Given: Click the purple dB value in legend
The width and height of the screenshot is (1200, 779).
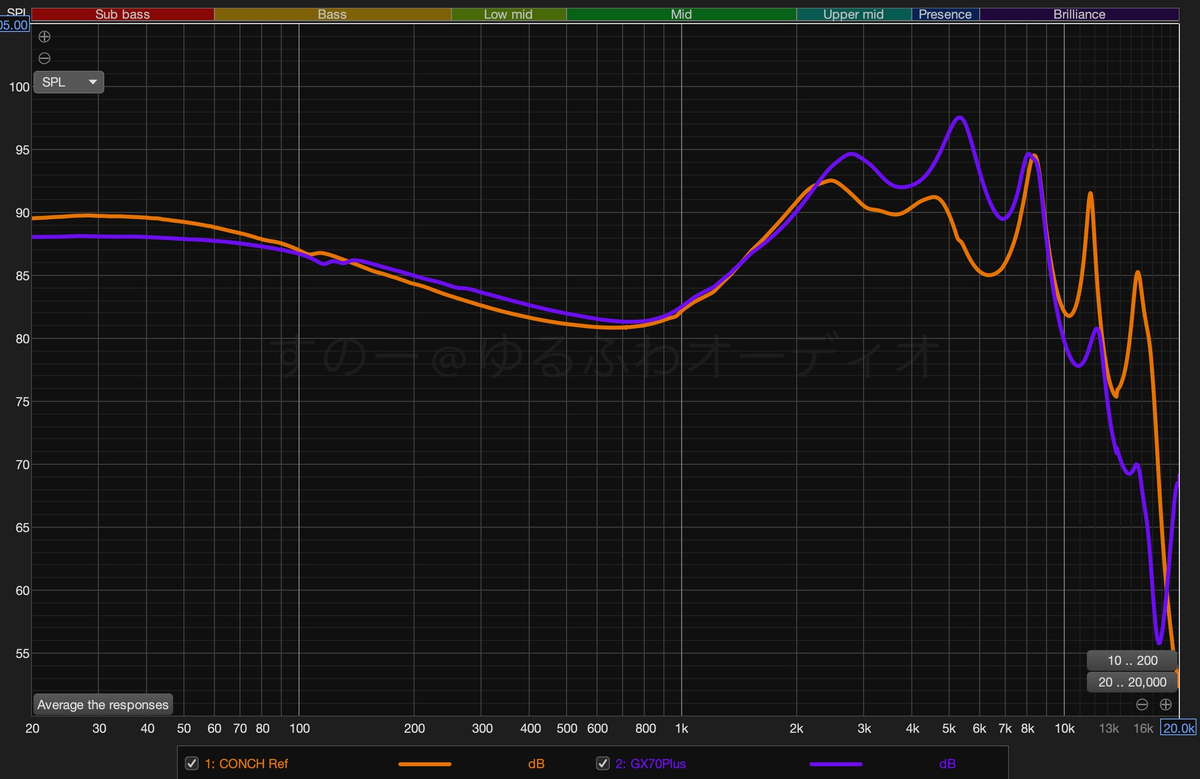Looking at the screenshot, I should click(x=947, y=764).
